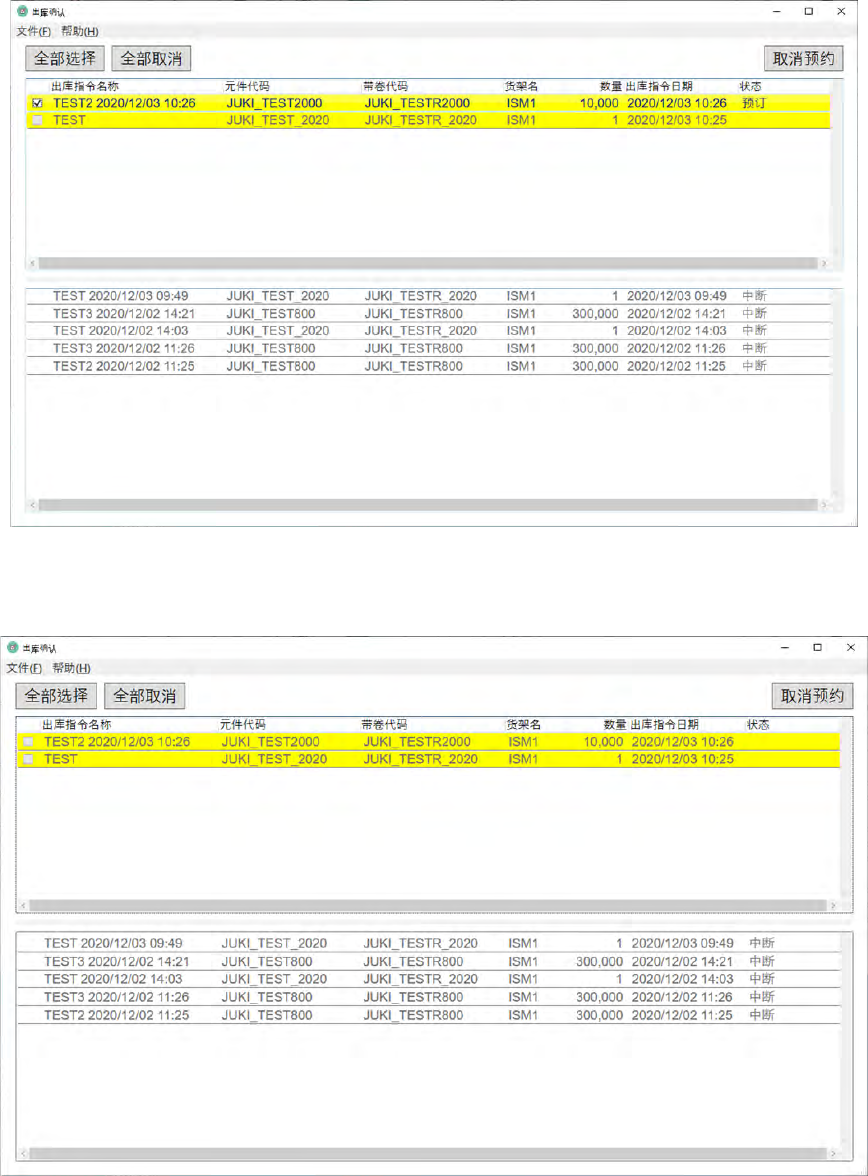Select 'TEST3 2020/12/02 11:26' row in lower window
The width and height of the screenshot is (868, 1176).
[x=428, y=998]
